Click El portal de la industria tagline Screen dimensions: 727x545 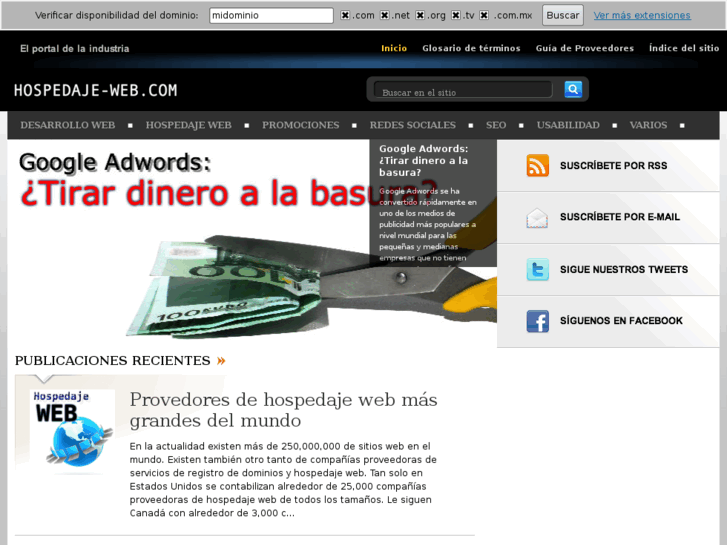click(75, 48)
